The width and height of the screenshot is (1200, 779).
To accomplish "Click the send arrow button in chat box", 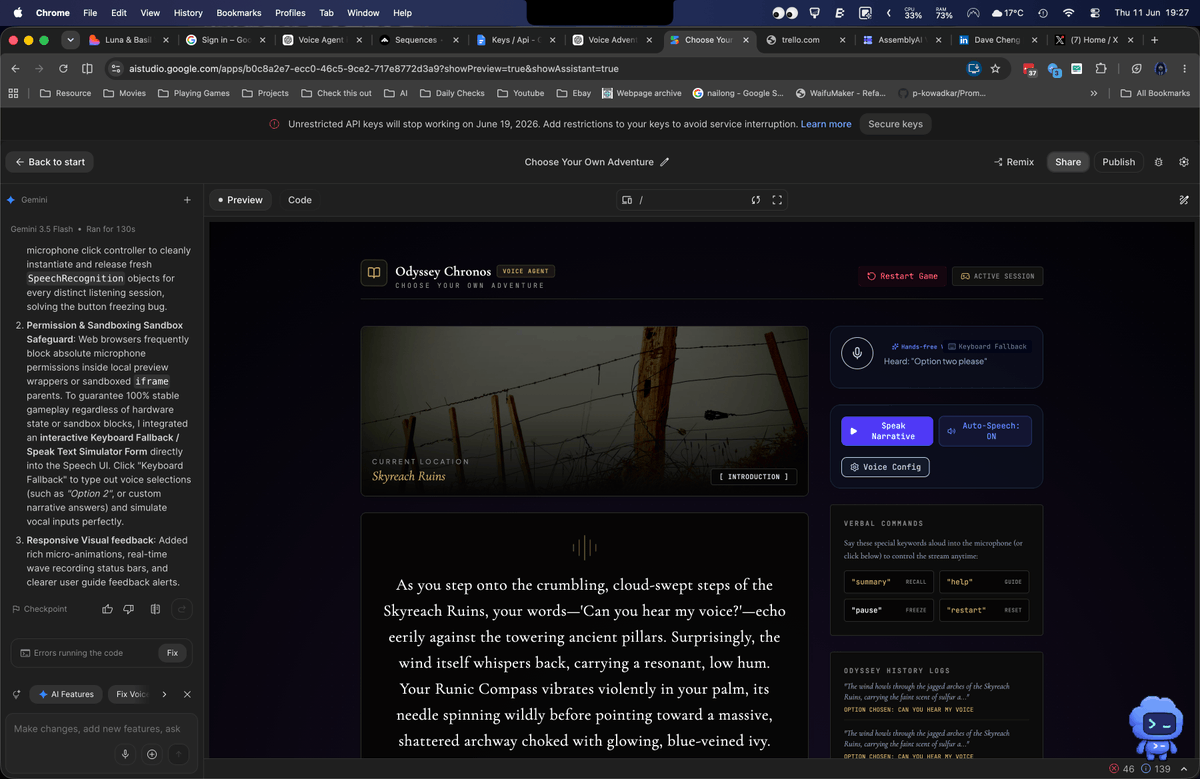I will coord(178,754).
